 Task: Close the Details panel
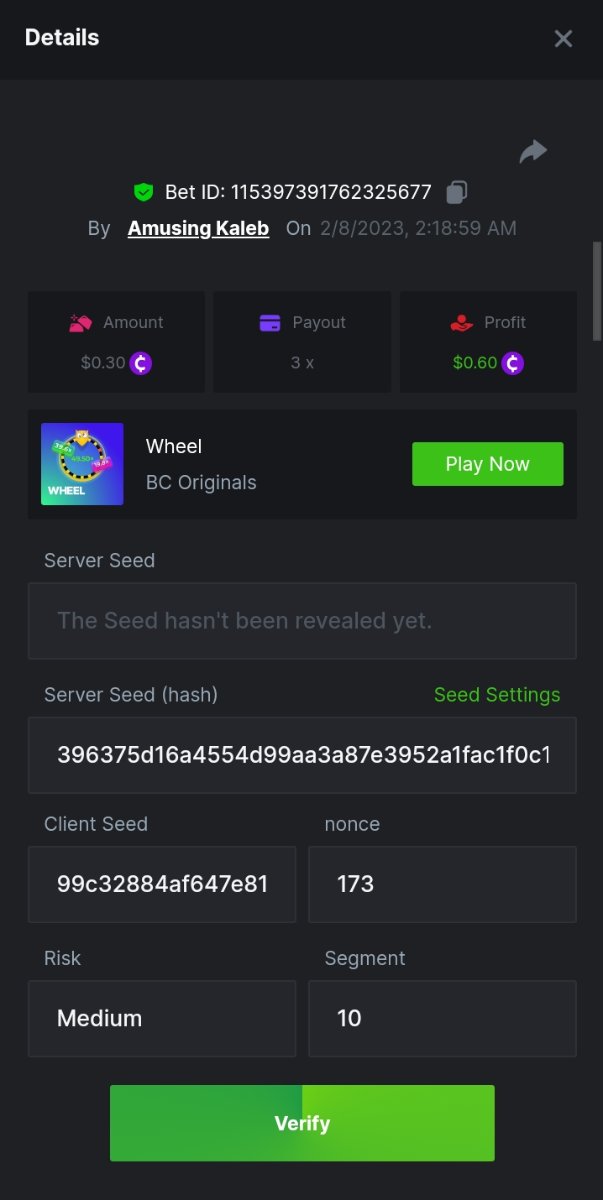pos(563,38)
